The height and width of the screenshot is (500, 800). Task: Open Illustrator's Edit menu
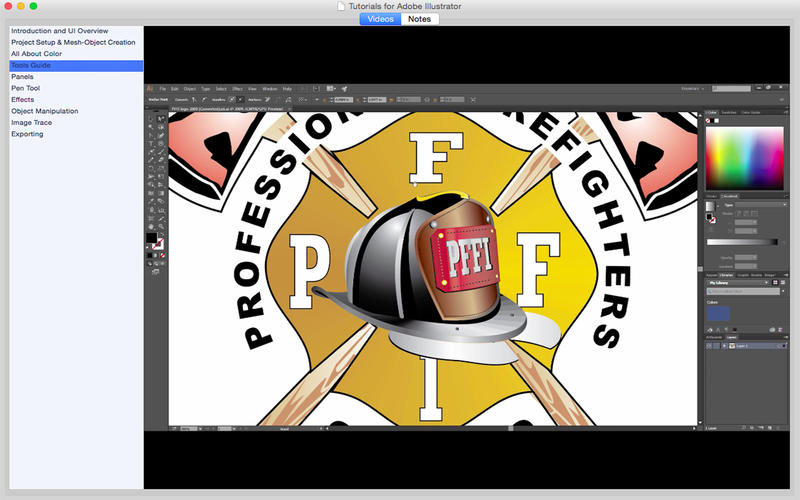coord(174,89)
